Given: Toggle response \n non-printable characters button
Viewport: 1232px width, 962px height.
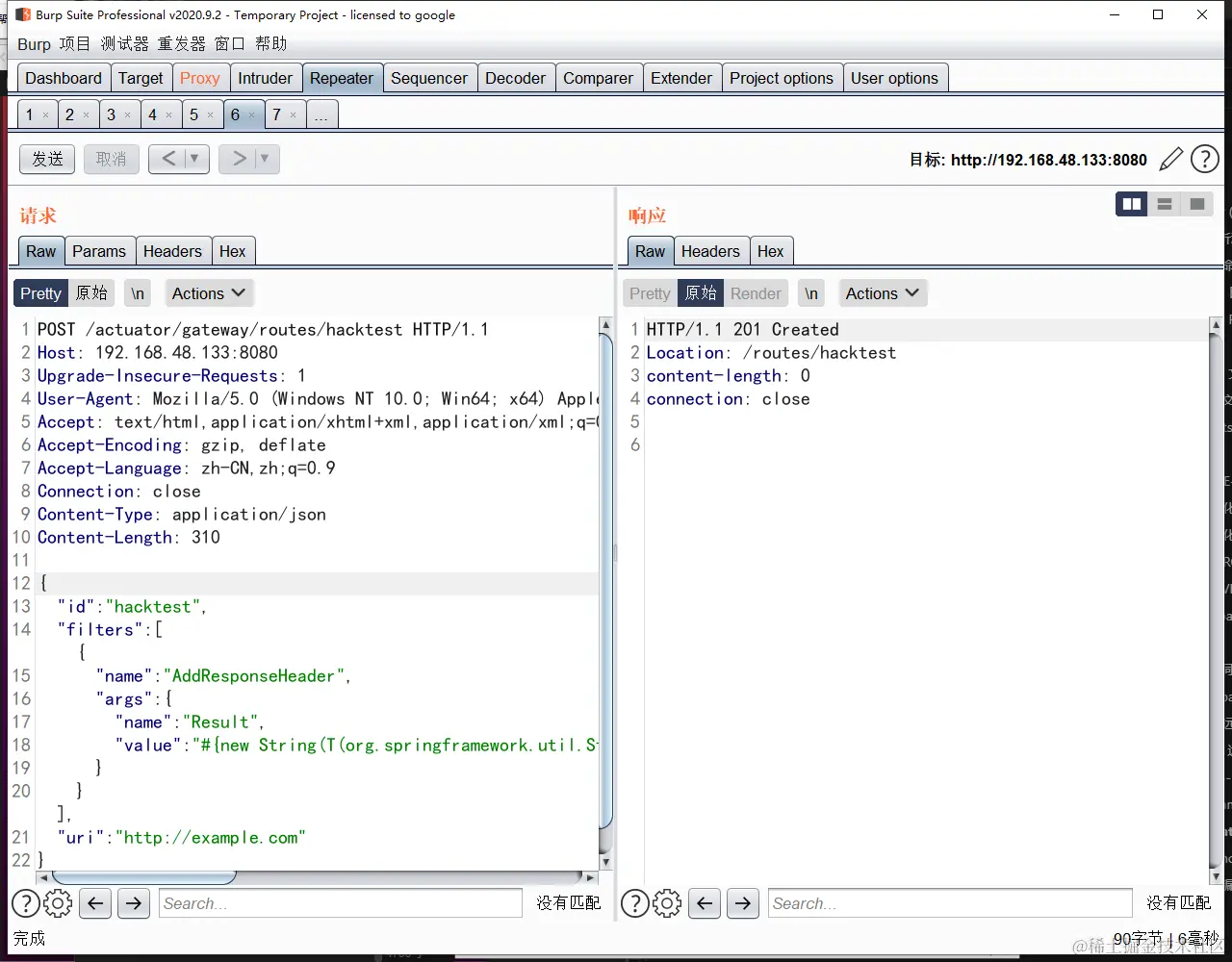Looking at the screenshot, I should (x=811, y=293).
